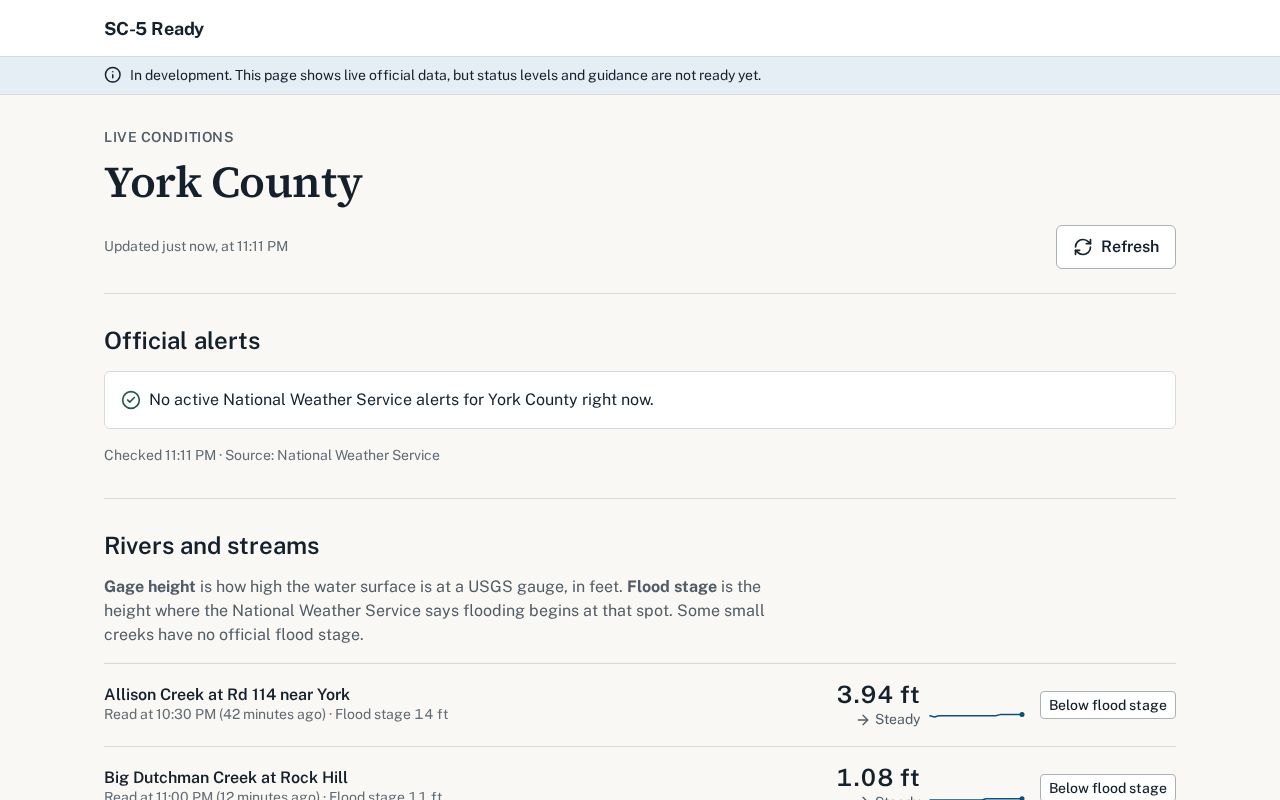Click the Allison Creek trend sparkline
1280x800 pixels.
(977, 715)
